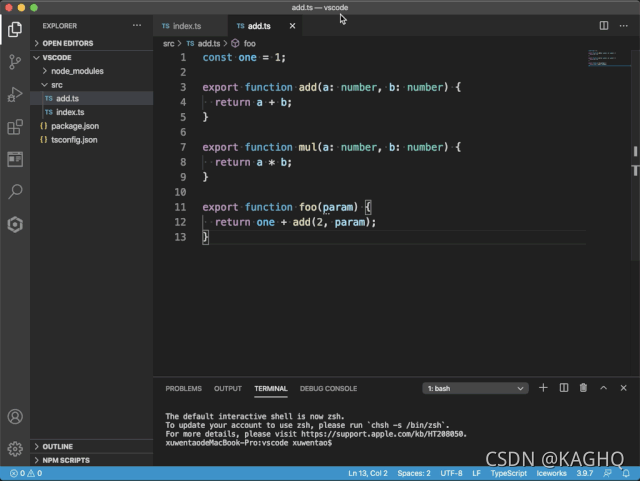Image resolution: width=640 pixels, height=481 pixels.
Task: Click the src breadcrumb segment
Action: click(168, 43)
